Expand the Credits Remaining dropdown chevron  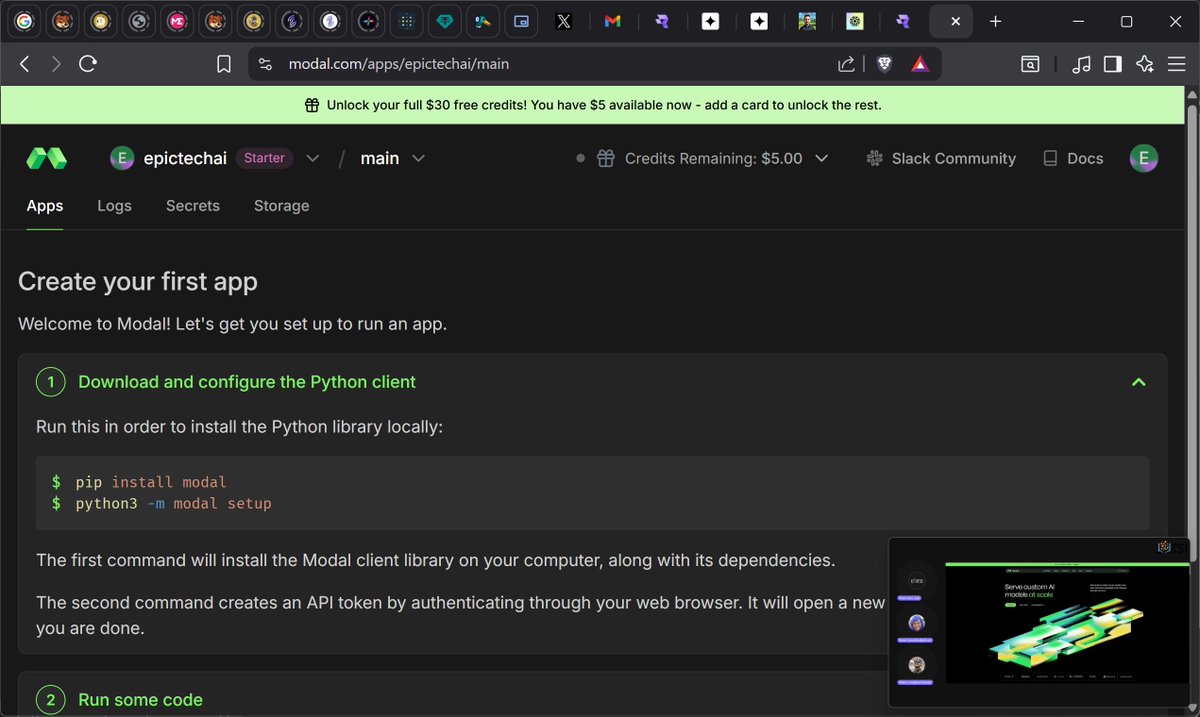822,158
